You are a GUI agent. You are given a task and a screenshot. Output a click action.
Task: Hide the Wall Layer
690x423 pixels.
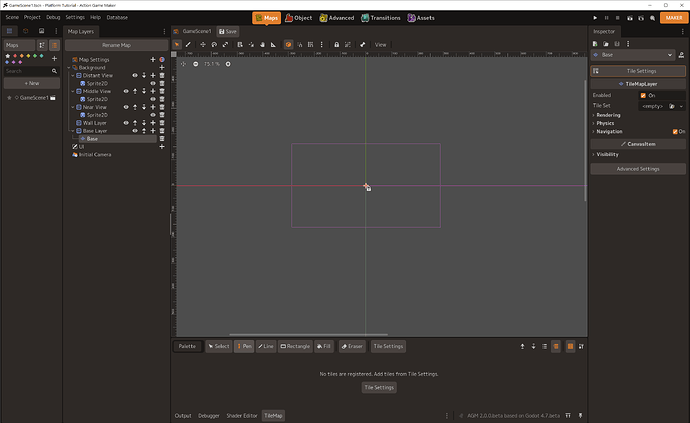click(x=126, y=123)
